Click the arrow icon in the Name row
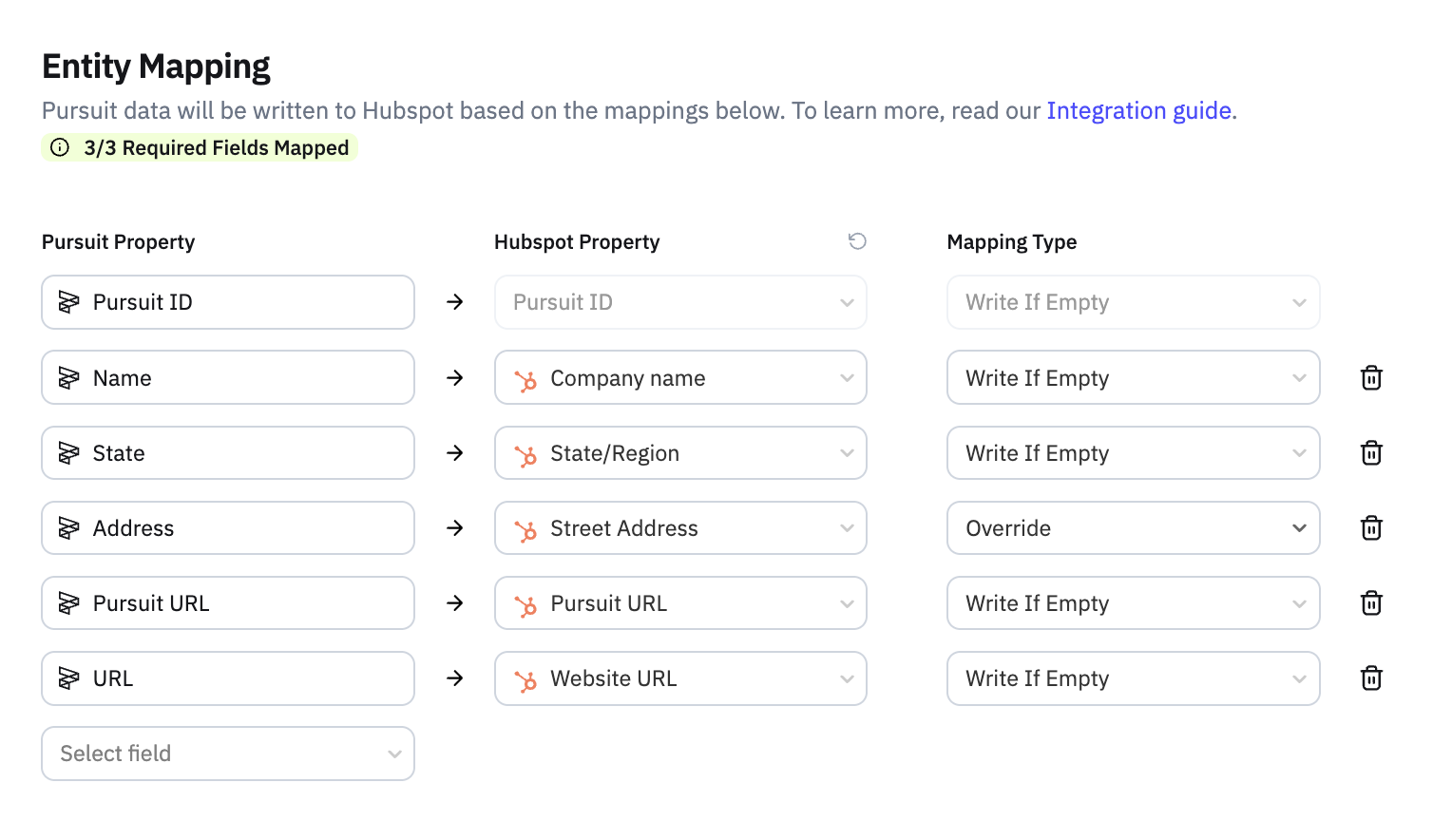Viewport: 1433px width, 840px height. point(455,377)
